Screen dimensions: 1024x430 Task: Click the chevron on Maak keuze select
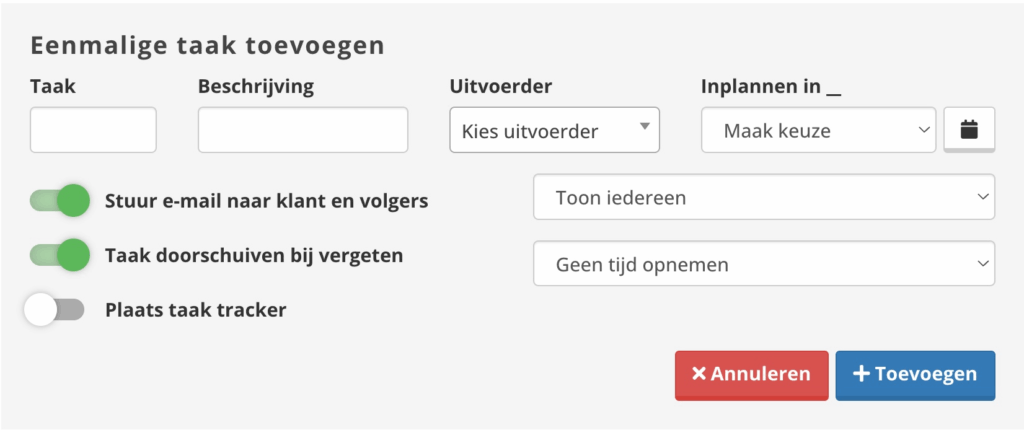(923, 130)
